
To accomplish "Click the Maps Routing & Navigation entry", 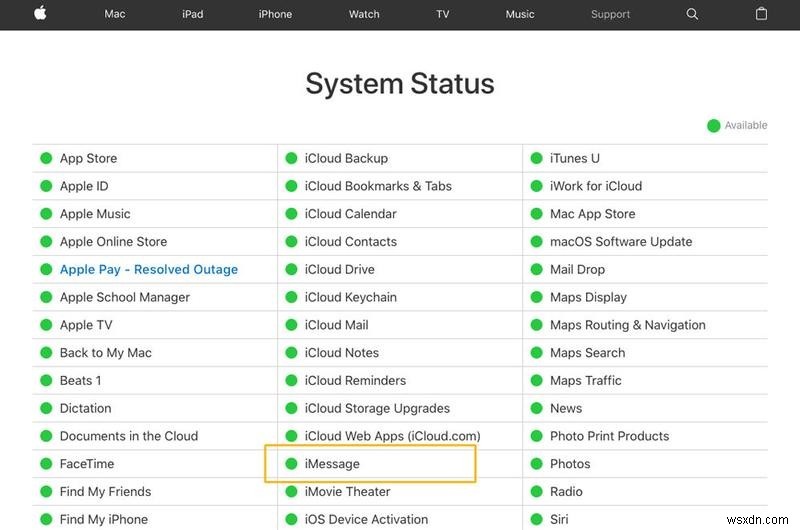I will pyautogui.click(x=627, y=325).
